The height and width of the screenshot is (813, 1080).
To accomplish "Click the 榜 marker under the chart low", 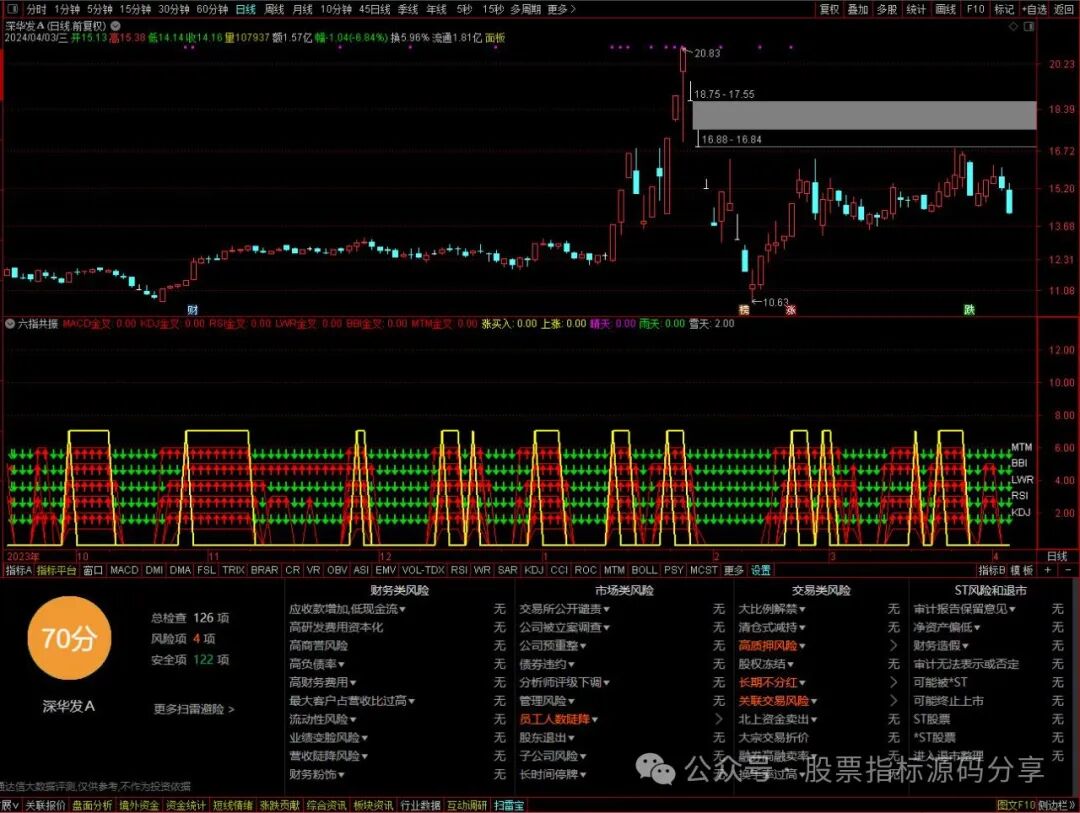I will tap(744, 310).
